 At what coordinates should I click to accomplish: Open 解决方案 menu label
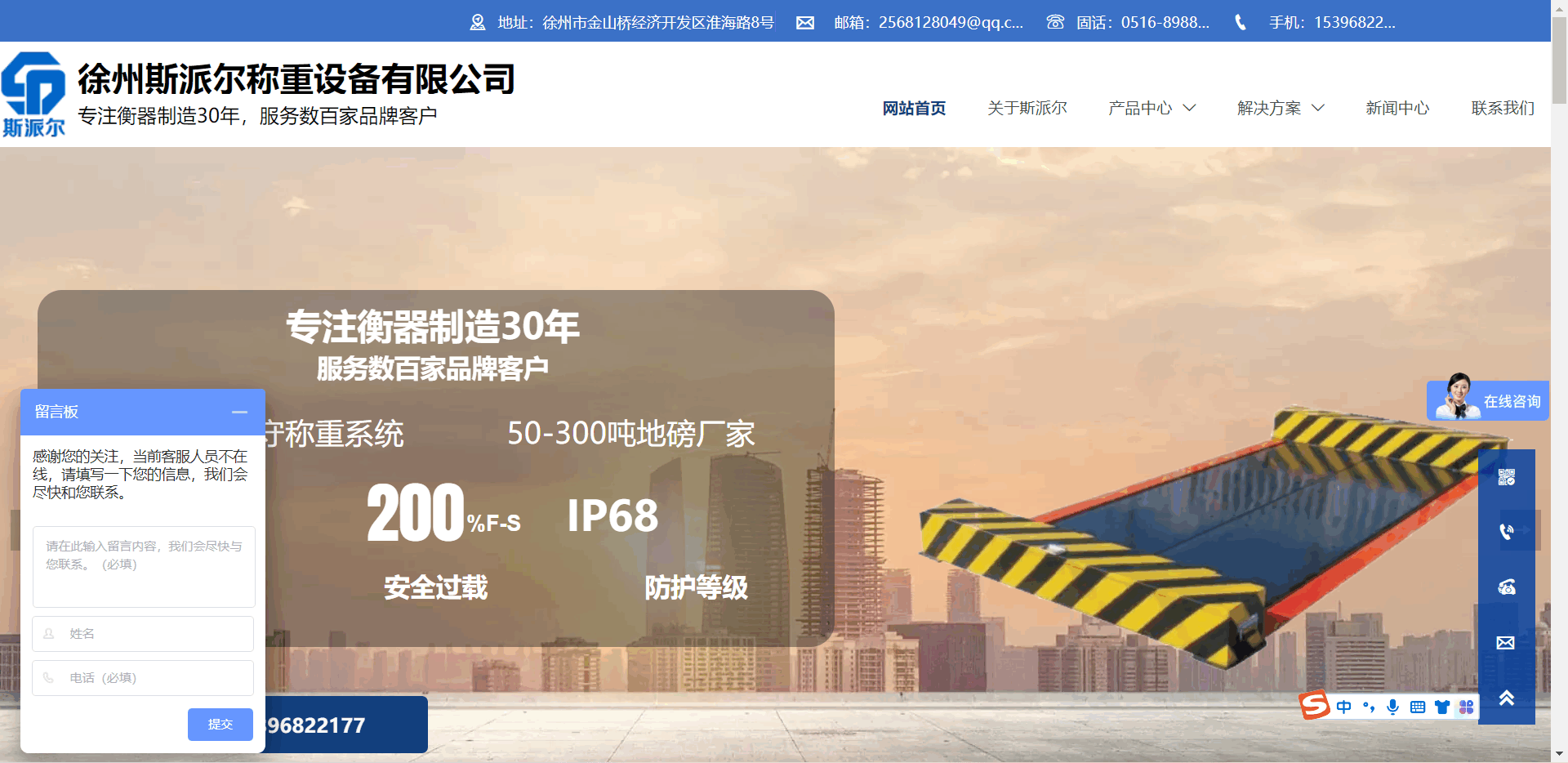click(x=1269, y=108)
